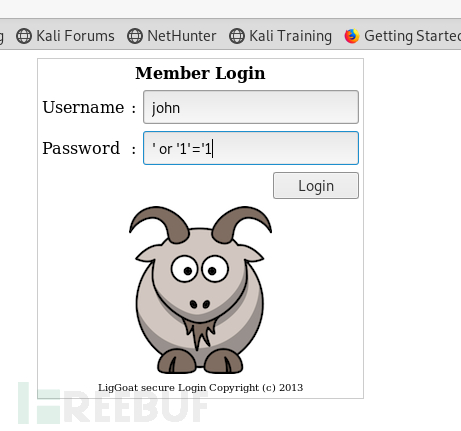Open the Getting Started bookmark label

[x=413, y=36]
